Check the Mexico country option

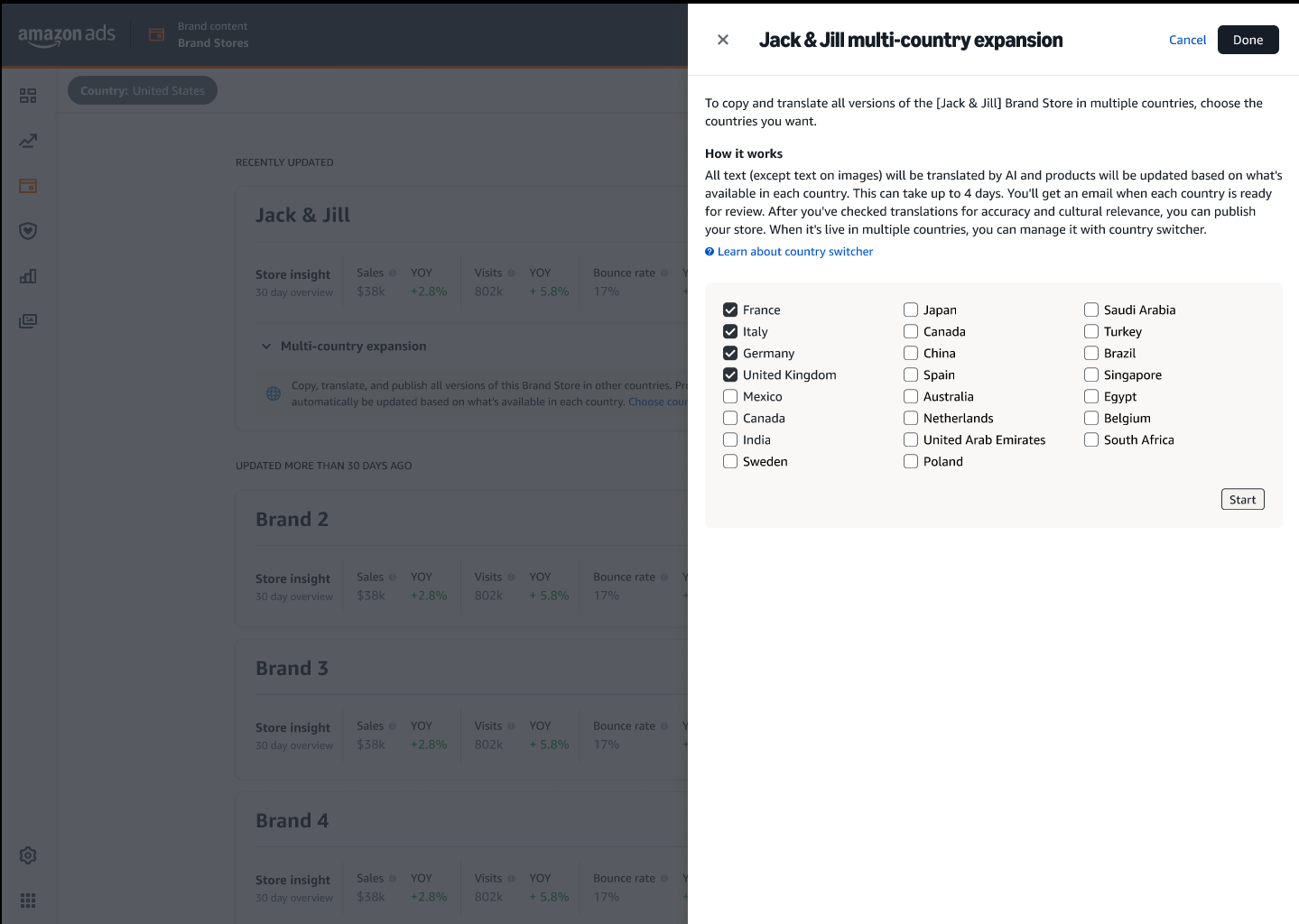click(x=730, y=396)
